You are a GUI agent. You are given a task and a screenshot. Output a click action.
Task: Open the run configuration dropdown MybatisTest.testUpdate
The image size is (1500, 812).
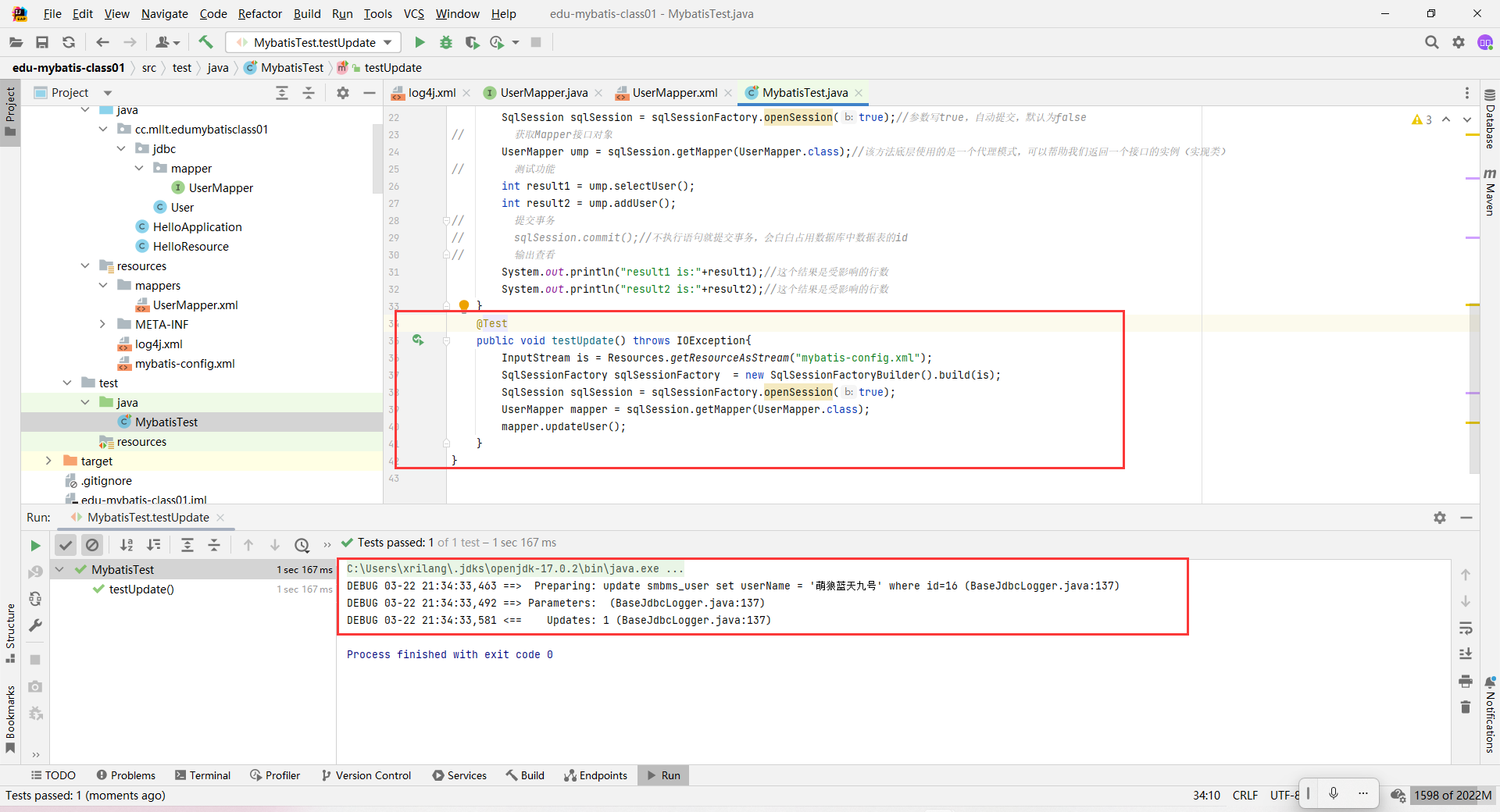point(313,42)
